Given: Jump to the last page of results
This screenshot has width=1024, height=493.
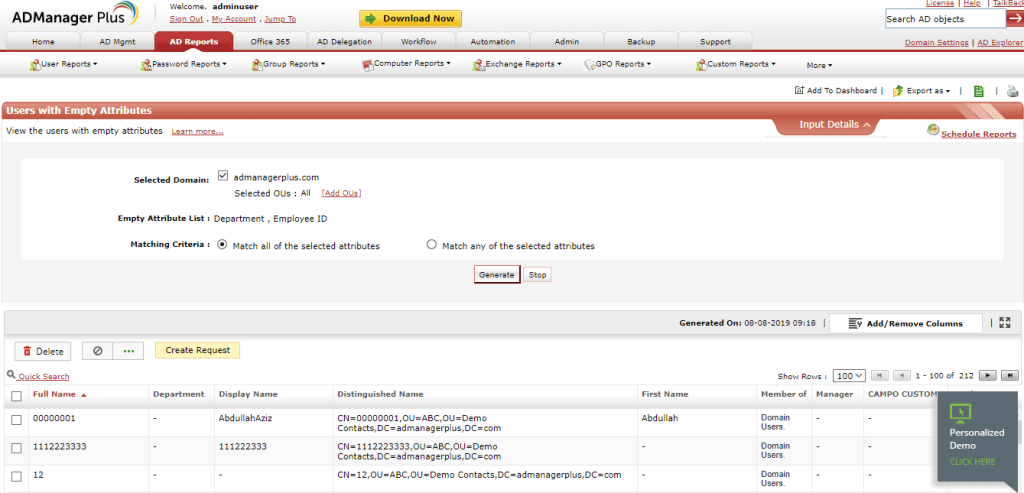Looking at the screenshot, I should 1010,376.
